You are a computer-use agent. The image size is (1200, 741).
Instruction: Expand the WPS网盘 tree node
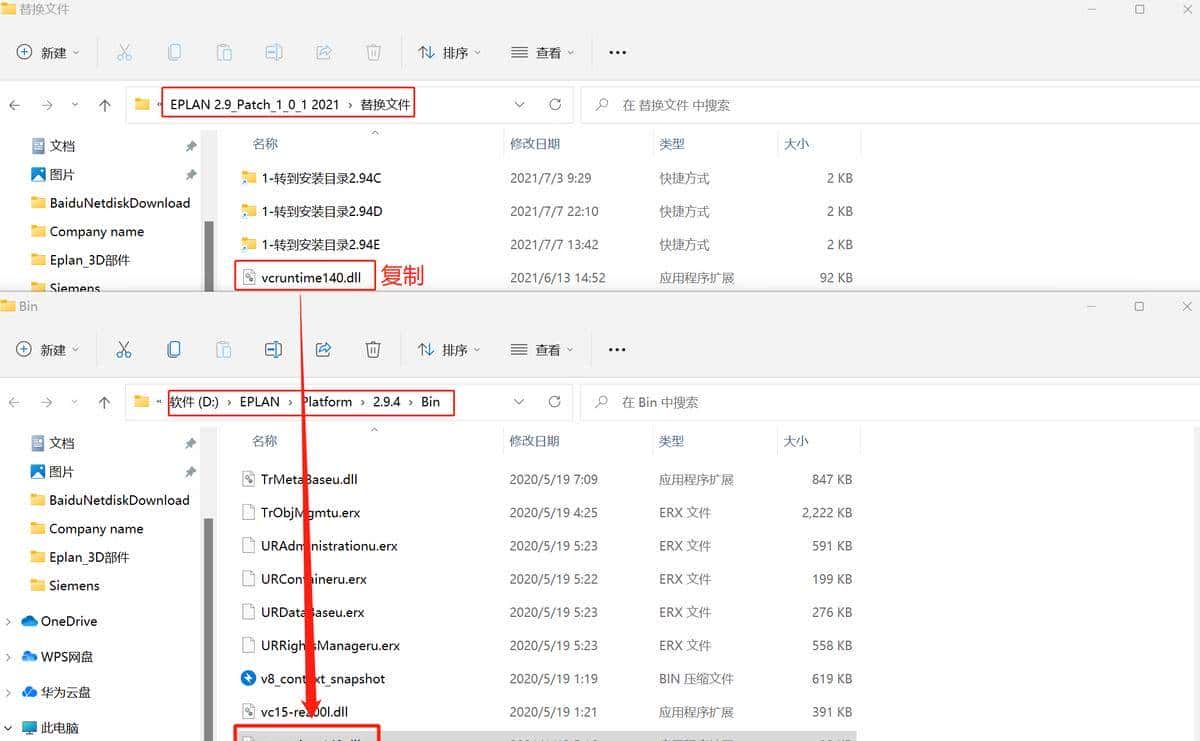tap(9, 657)
